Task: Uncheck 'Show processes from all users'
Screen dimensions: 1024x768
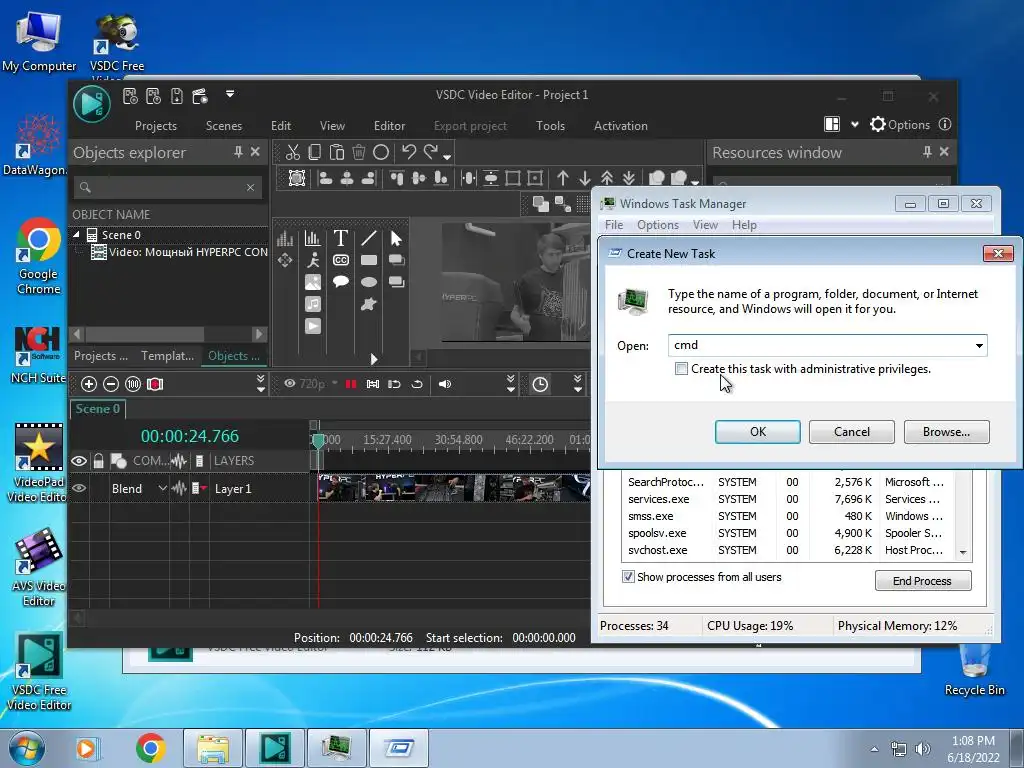Action: tap(628, 577)
